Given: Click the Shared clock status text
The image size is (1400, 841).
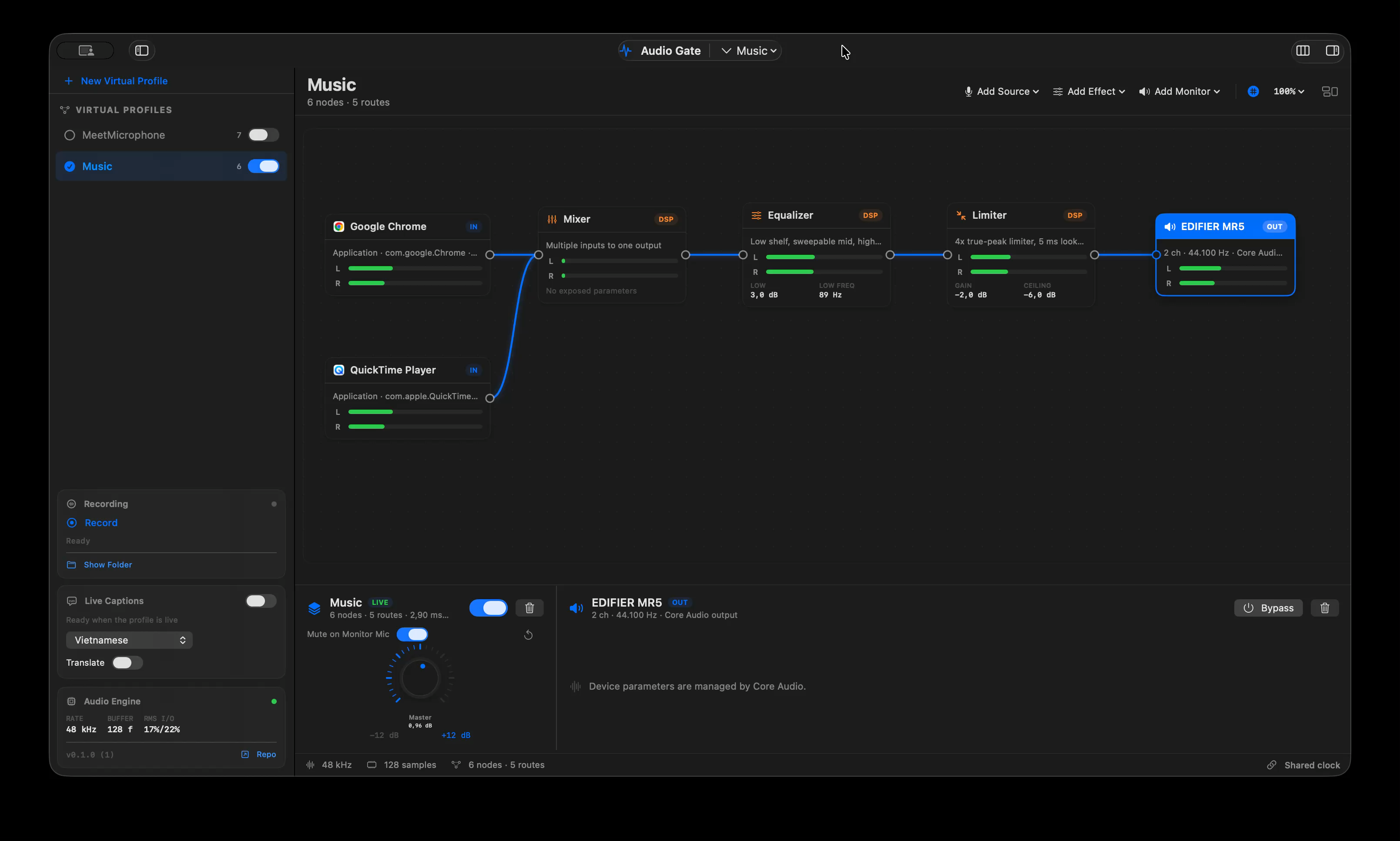Looking at the screenshot, I should 1312,766.
